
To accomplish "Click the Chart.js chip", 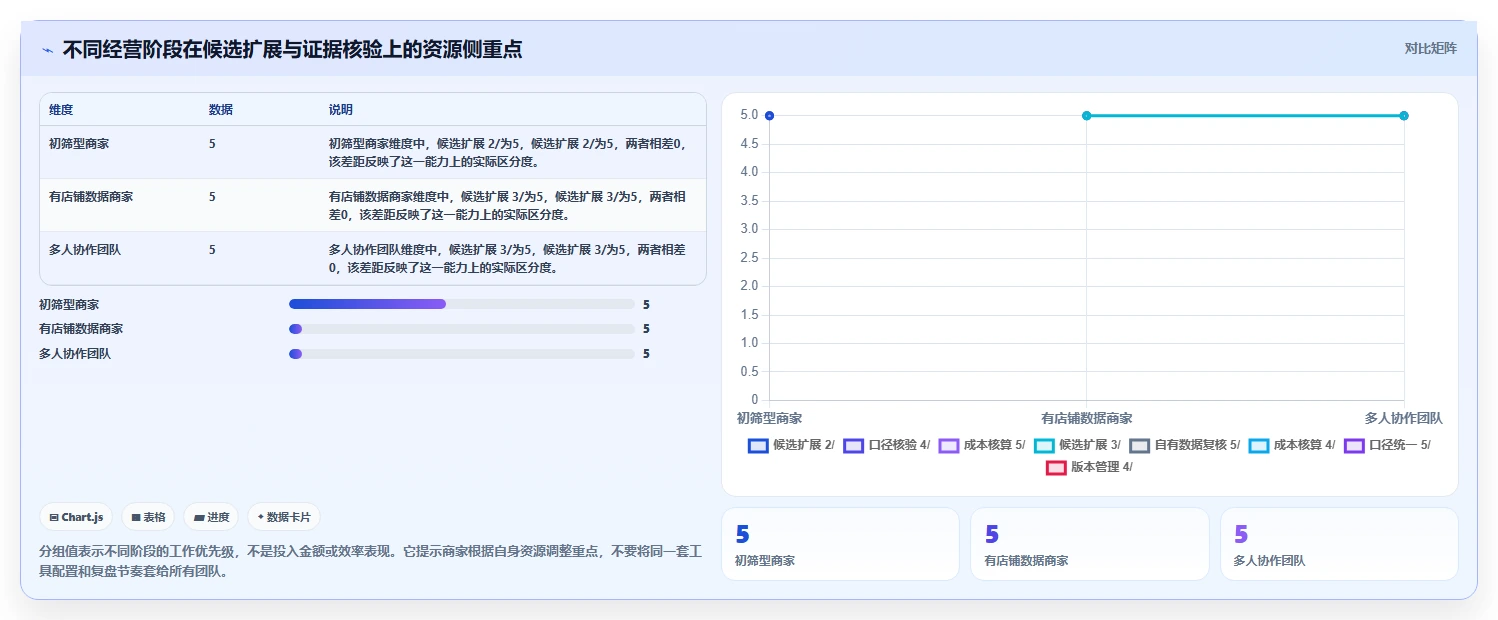I will click(x=77, y=517).
